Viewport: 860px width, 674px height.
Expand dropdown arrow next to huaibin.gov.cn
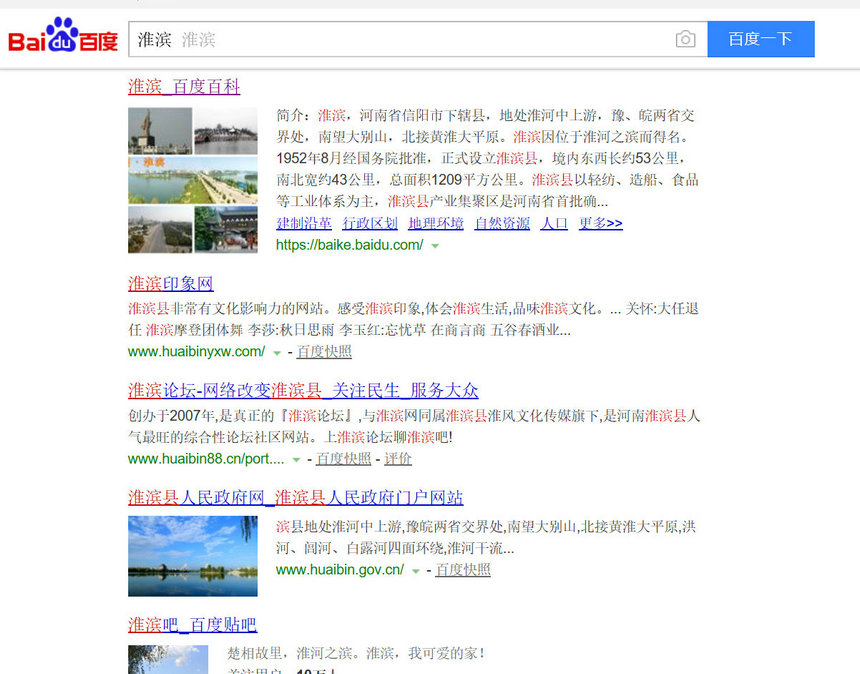pyautogui.click(x=416, y=571)
